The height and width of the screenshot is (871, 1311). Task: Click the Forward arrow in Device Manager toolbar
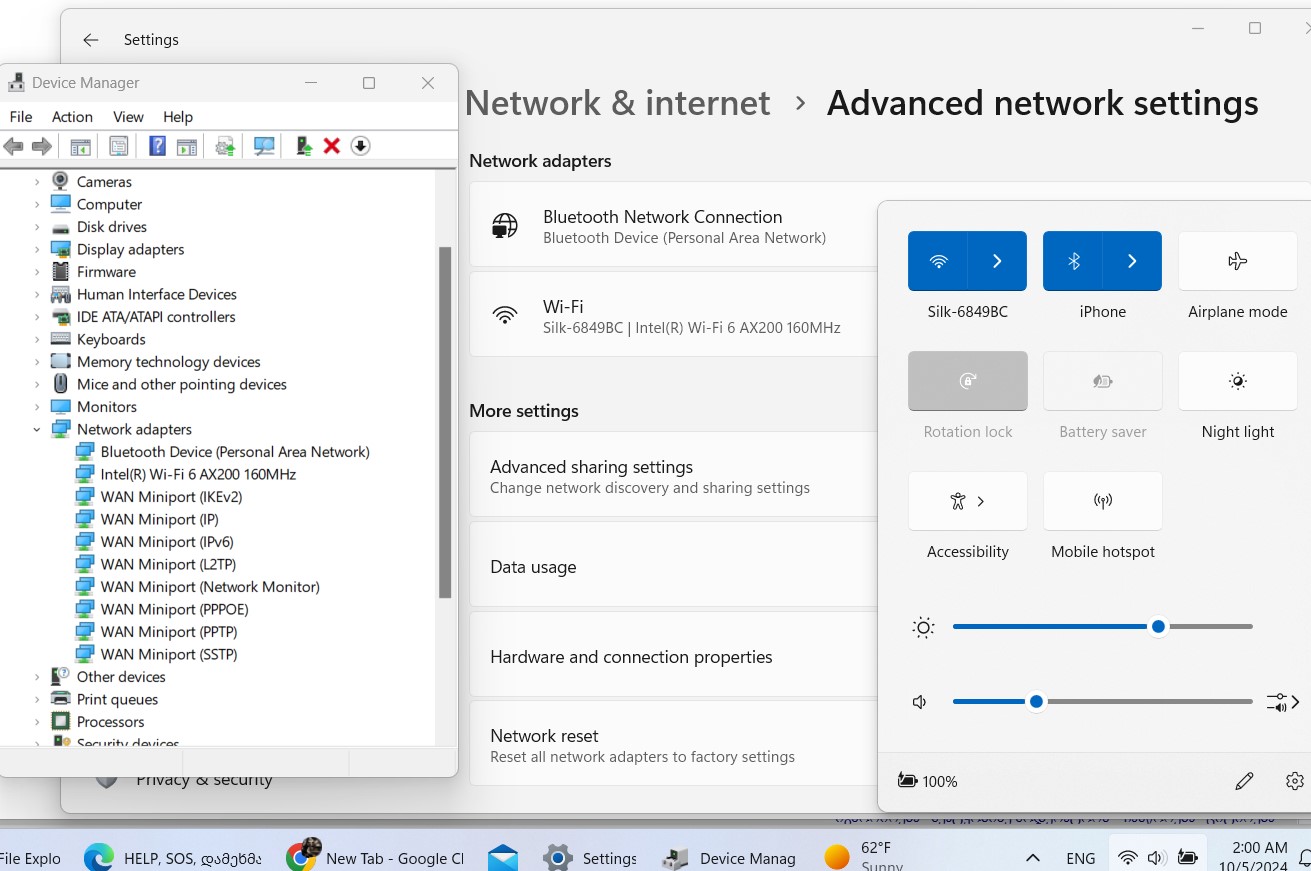click(x=42, y=147)
